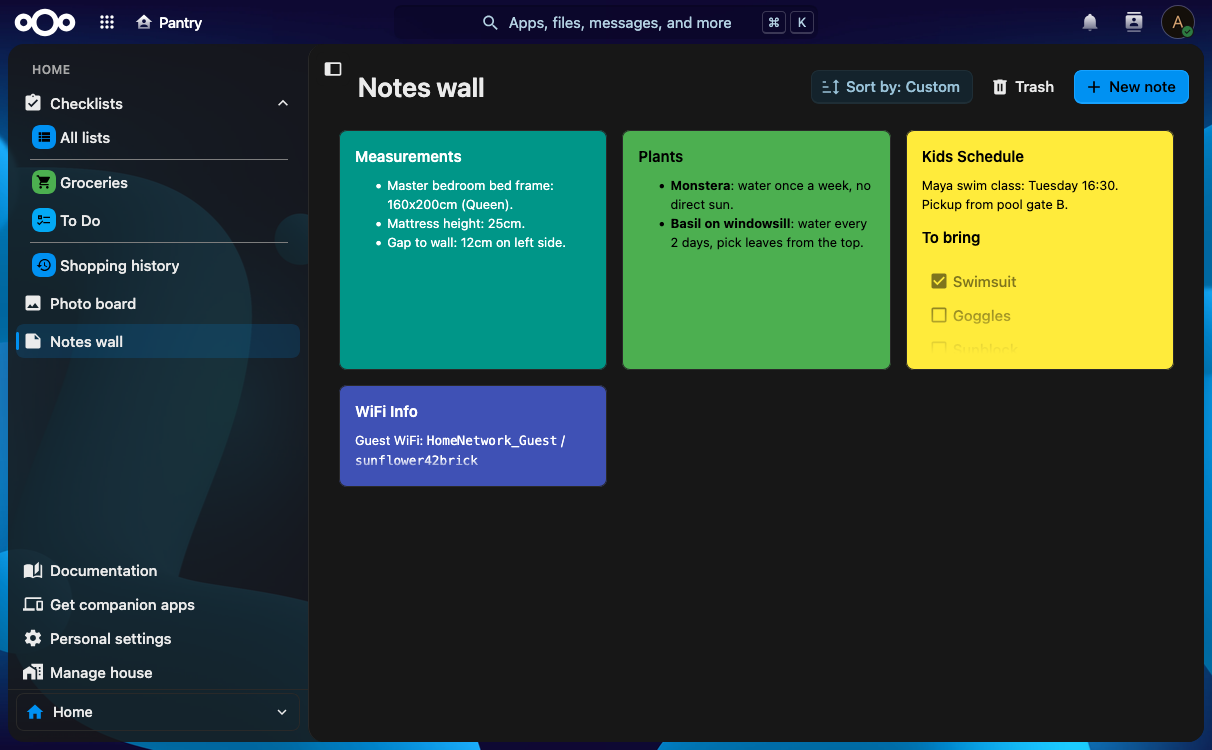Open the teal Measurements note card
Viewport: 1212px width, 750px height.
tap(473, 250)
